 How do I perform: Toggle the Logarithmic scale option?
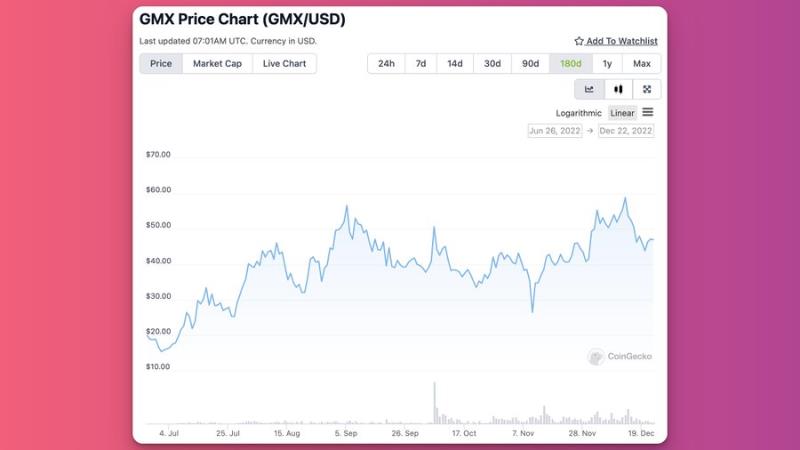tap(579, 113)
